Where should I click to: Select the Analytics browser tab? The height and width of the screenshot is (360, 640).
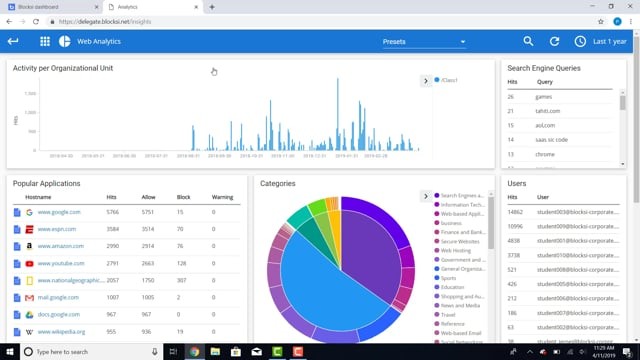152,7
